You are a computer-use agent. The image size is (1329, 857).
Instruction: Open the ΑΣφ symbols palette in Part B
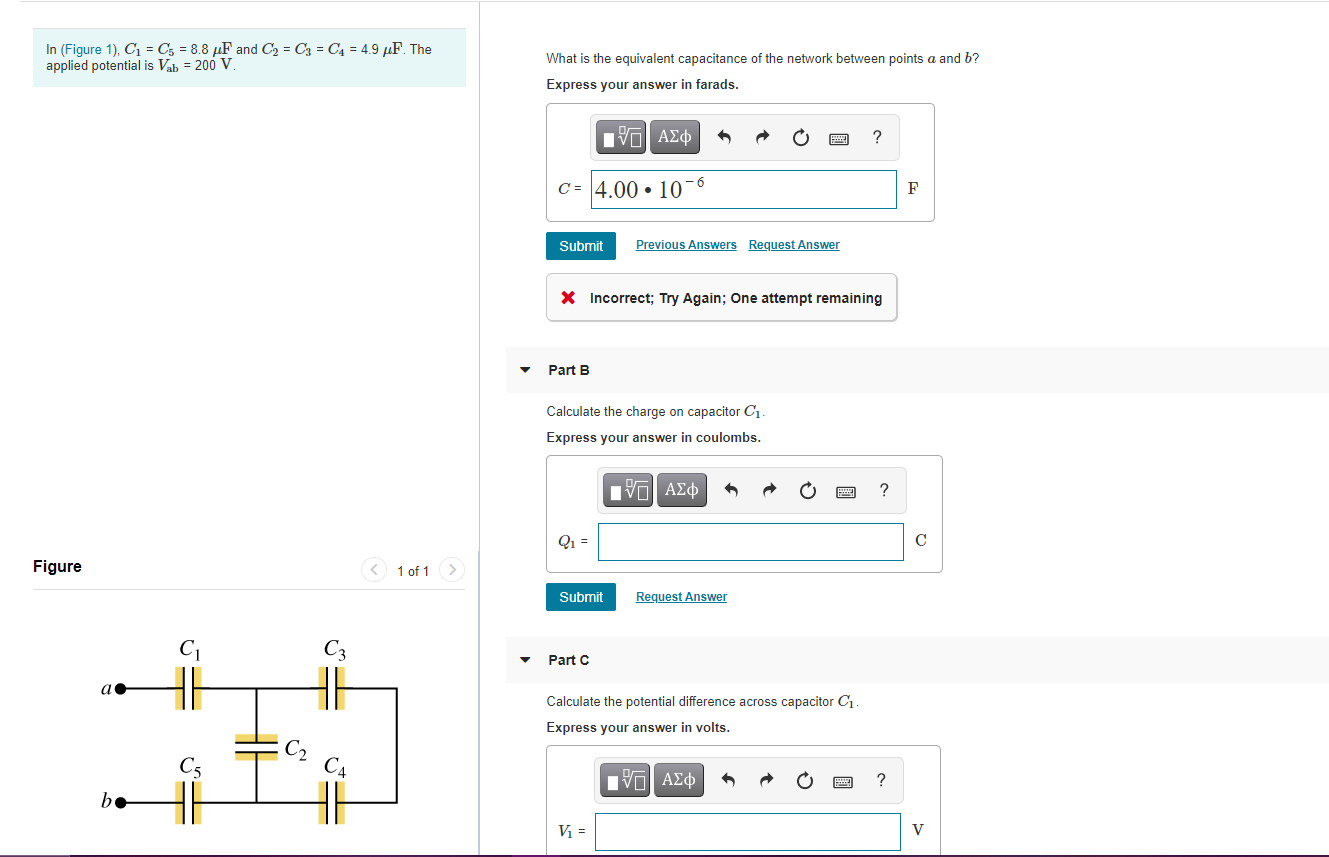pyautogui.click(x=681, y=490)
